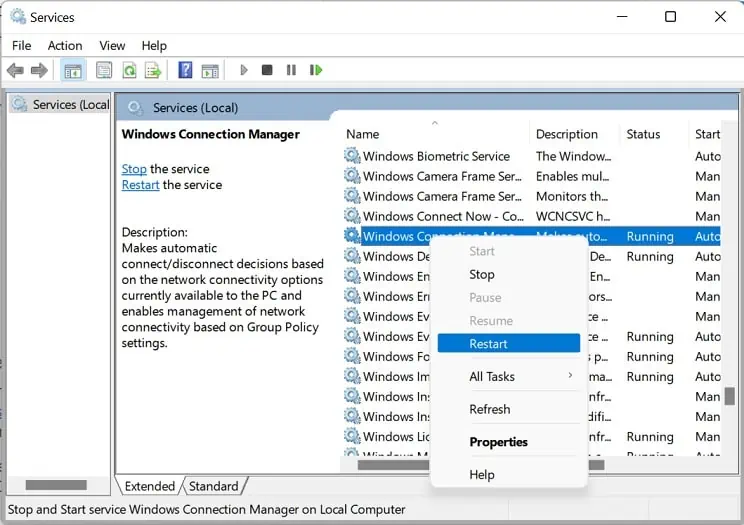Toggle Show/Hide Console Tree icon
744x525 pixels.
point(73,71)
